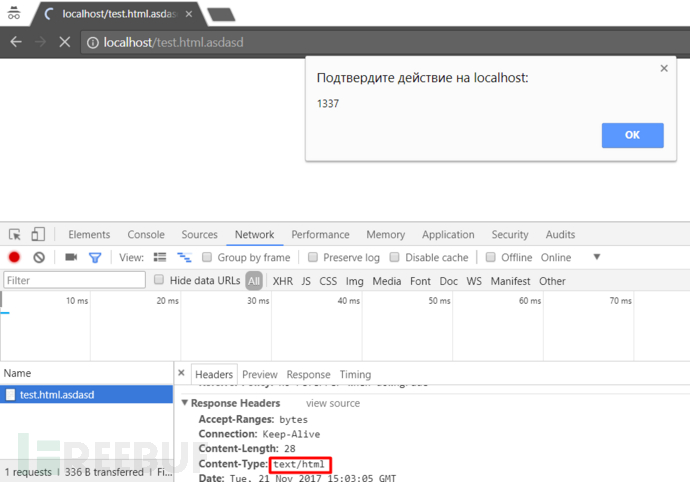Click the browser back arrow
This screenshot has height=482, width=690.
pyautogui.click(x=16, y=42)
